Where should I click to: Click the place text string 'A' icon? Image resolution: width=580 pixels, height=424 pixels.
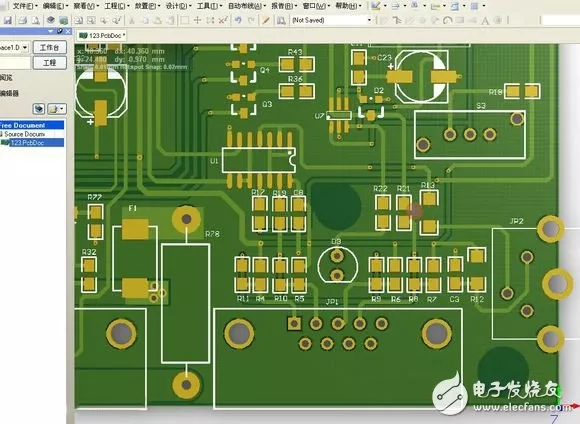tap(485, 20)
